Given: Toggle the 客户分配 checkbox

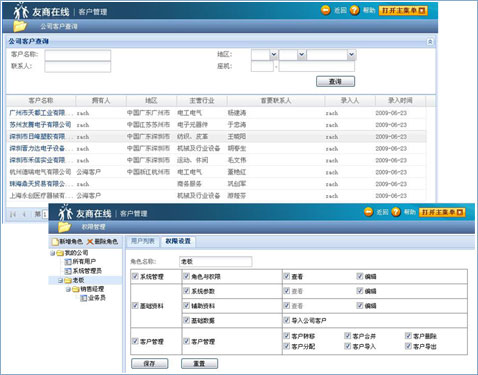Looking at the screenshot, I should [x=287, y=346].
